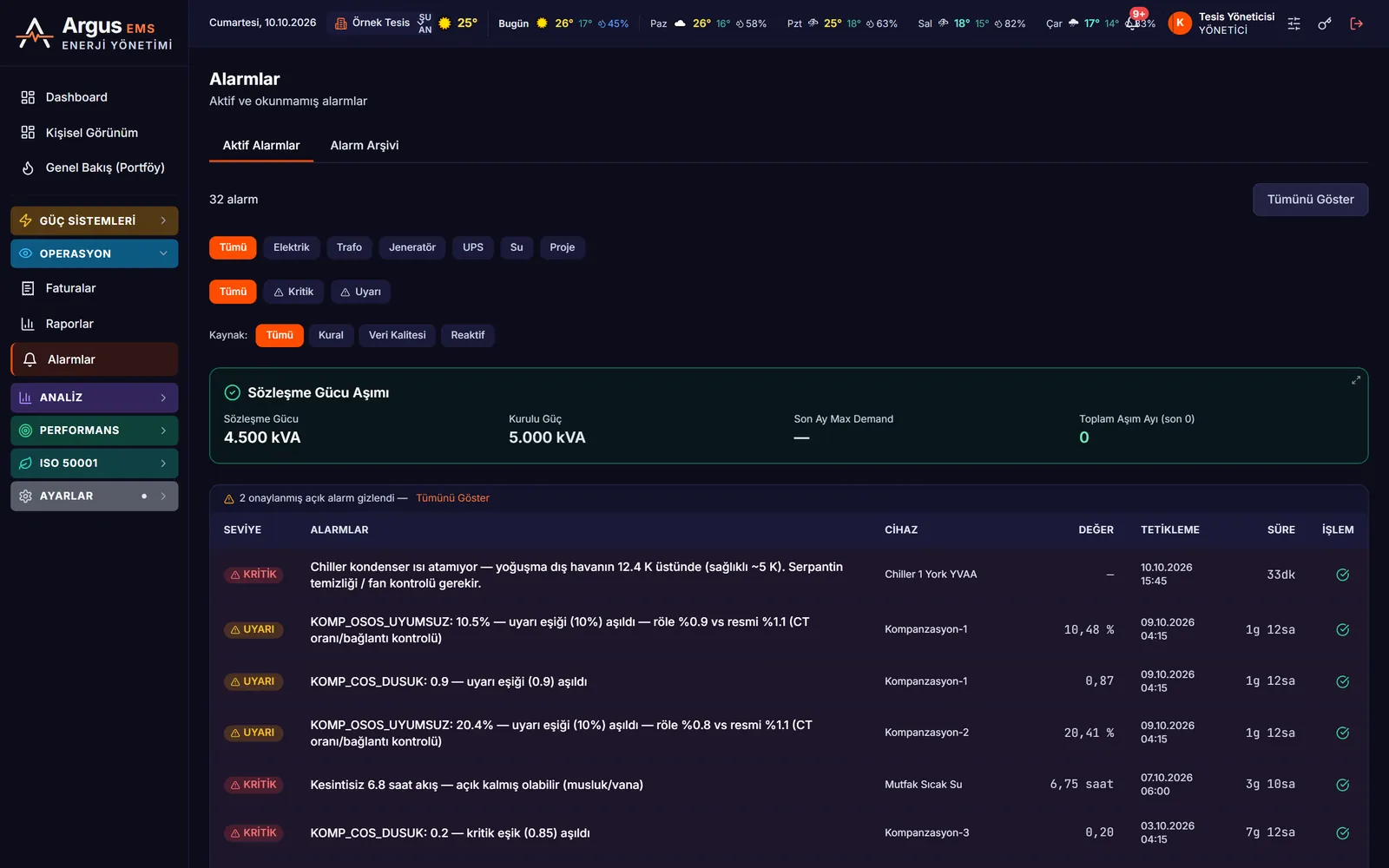Expand the ANALİZ sidebar section
This screenshot has height=868, width=1389.
94,398
